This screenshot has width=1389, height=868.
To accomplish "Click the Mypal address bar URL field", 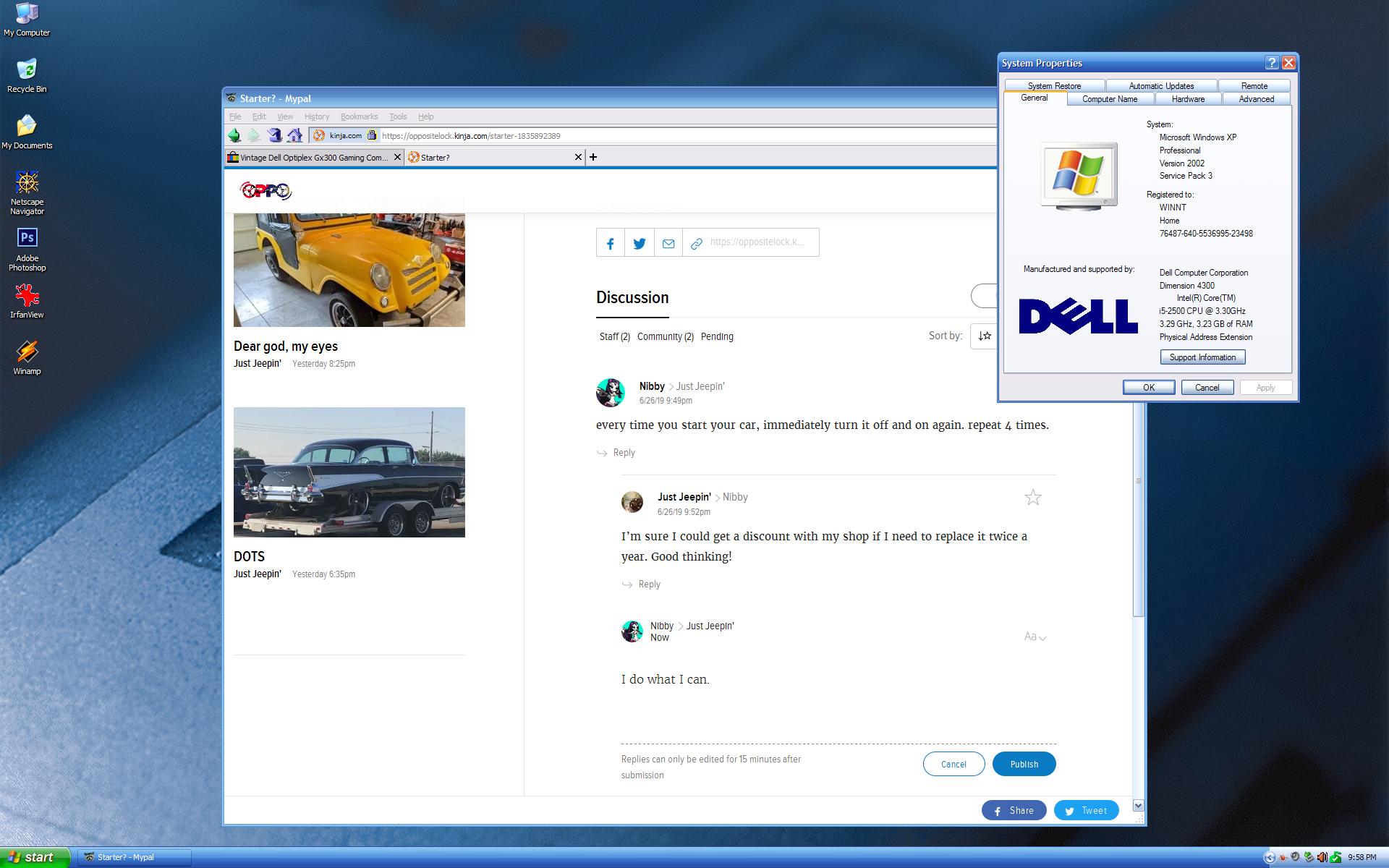I will [x=687, y=135].
